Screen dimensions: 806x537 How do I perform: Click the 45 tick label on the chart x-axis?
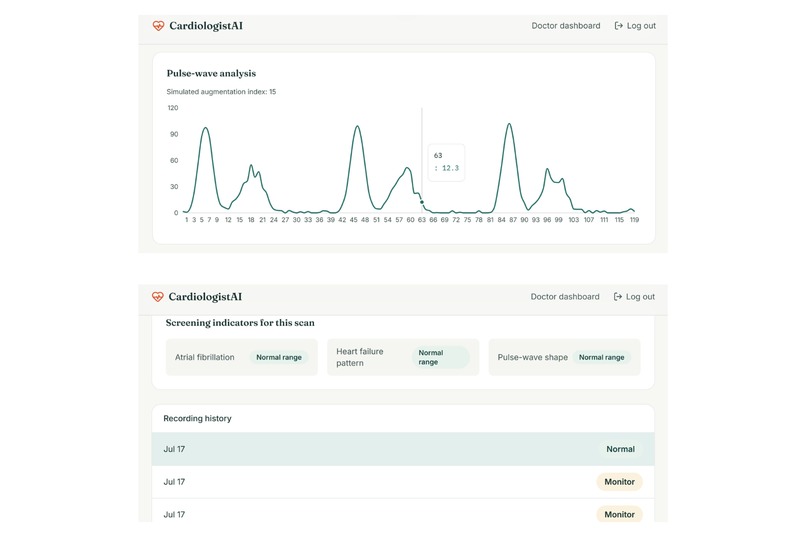353,219
